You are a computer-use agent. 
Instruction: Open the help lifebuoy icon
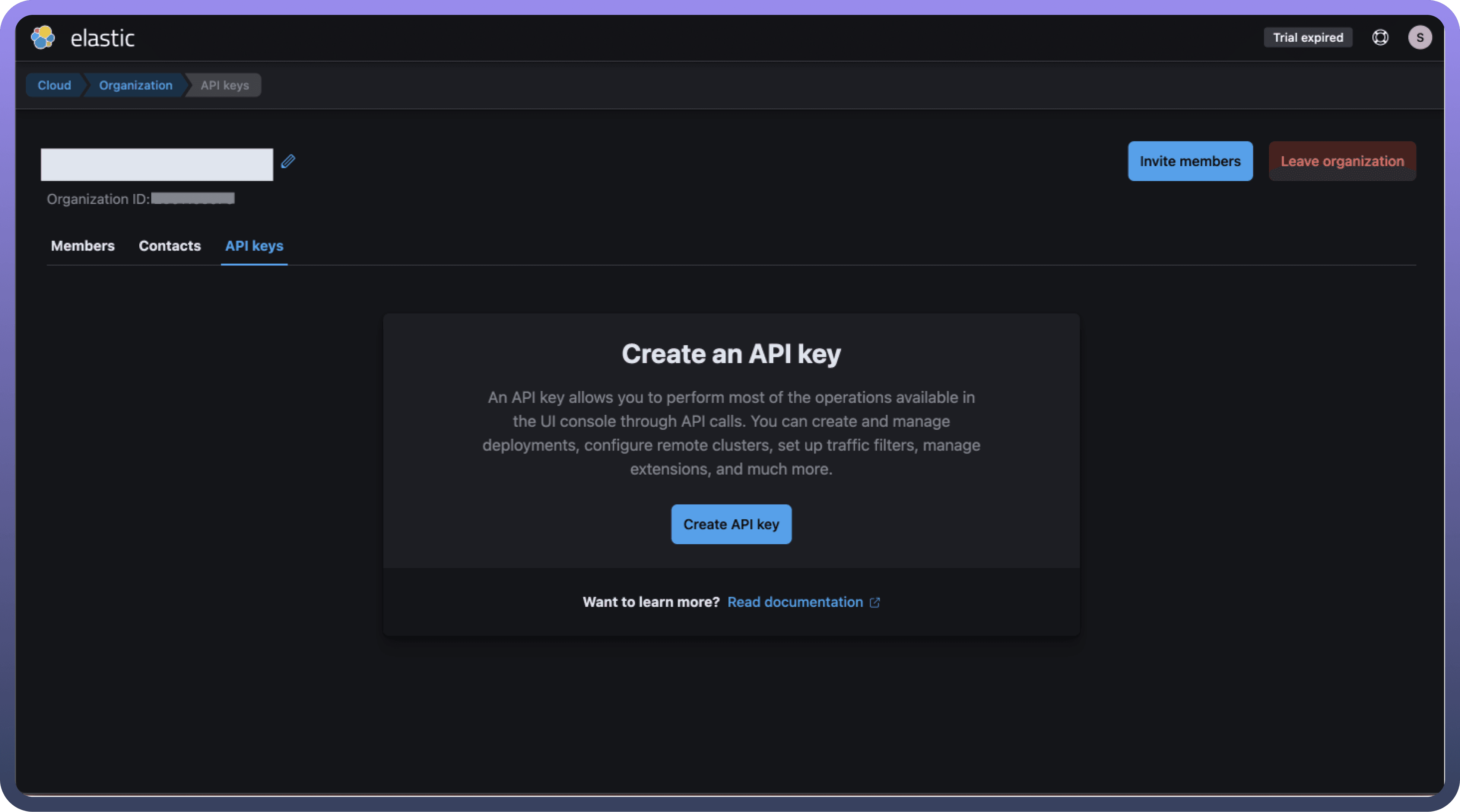[1380, 37]
